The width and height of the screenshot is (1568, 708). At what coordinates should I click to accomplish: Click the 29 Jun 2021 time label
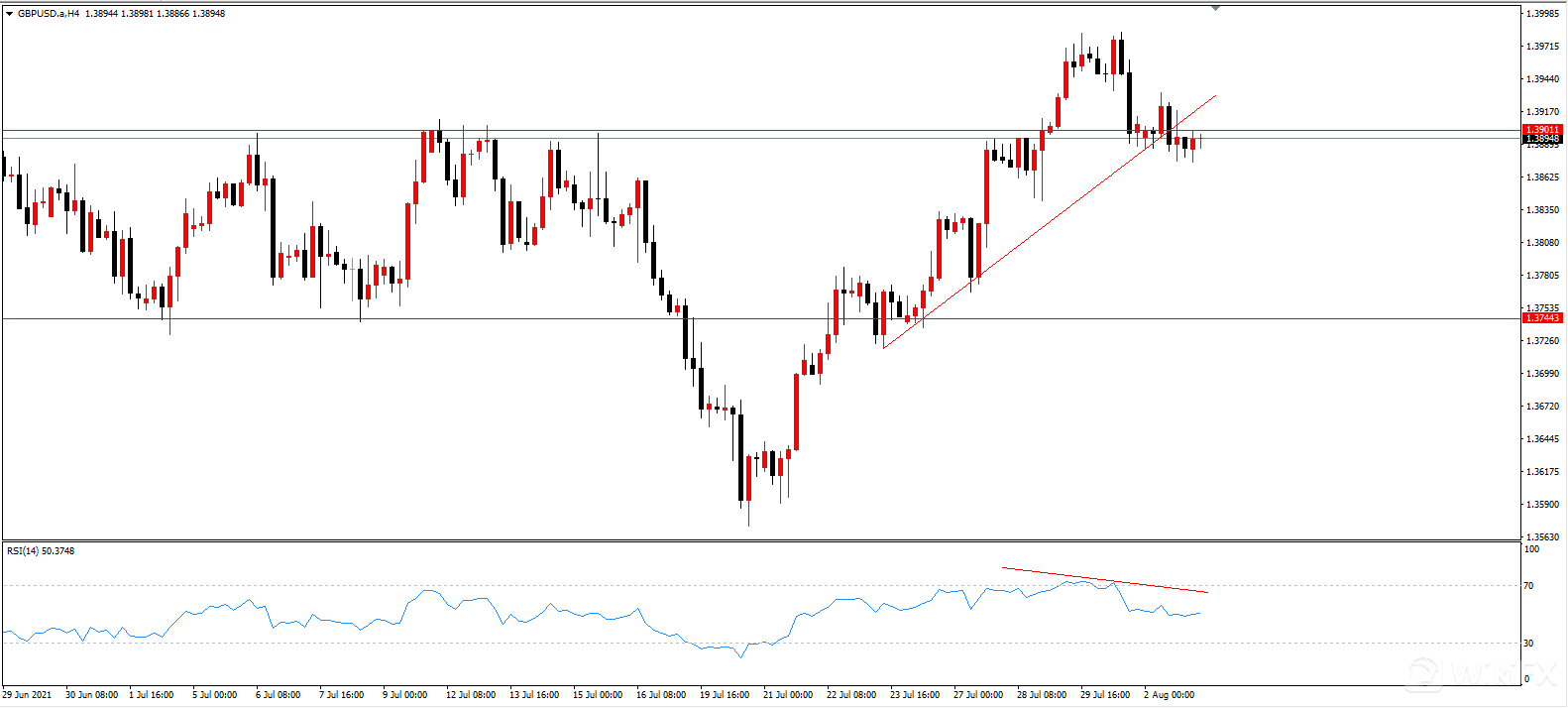[28, 695]
